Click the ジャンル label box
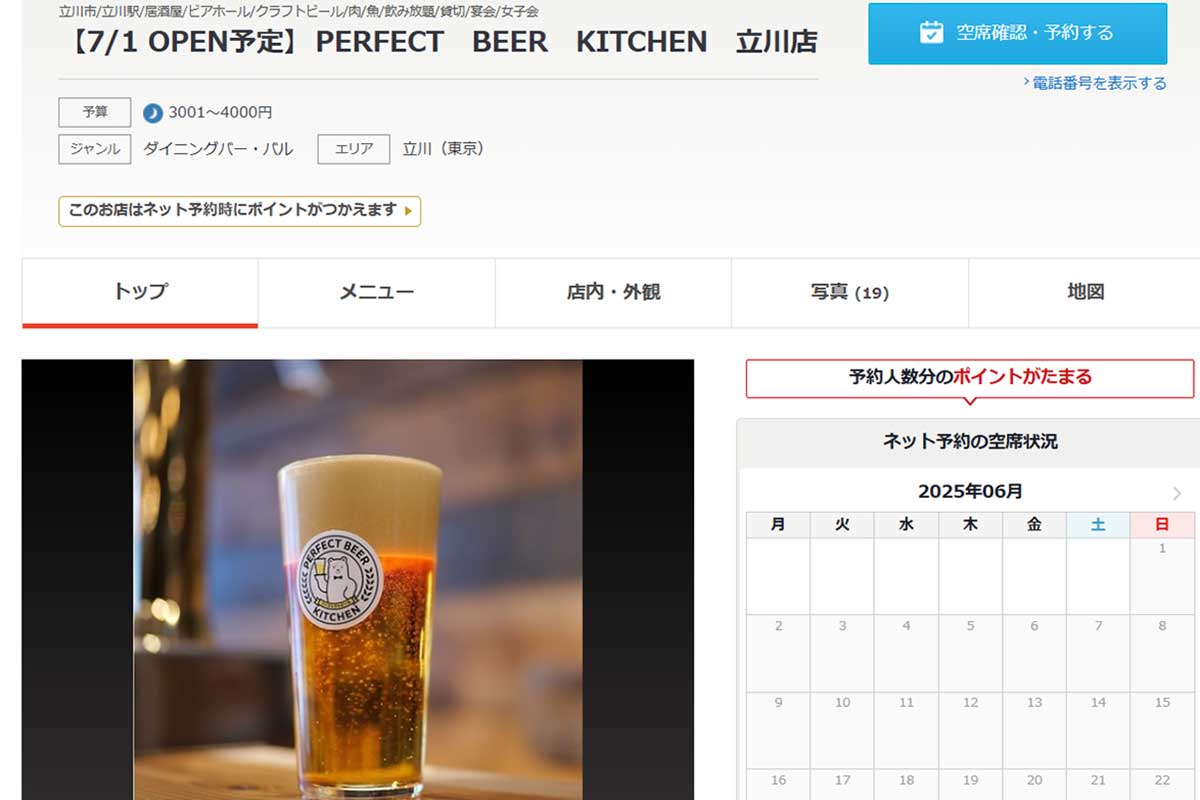The image size is (1200, 800). pyautogui.click(x=95, y=149)
